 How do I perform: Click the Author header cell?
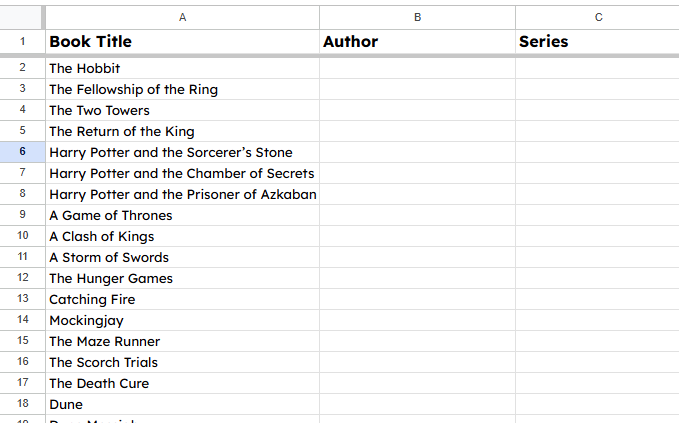[x=417, y=42]
